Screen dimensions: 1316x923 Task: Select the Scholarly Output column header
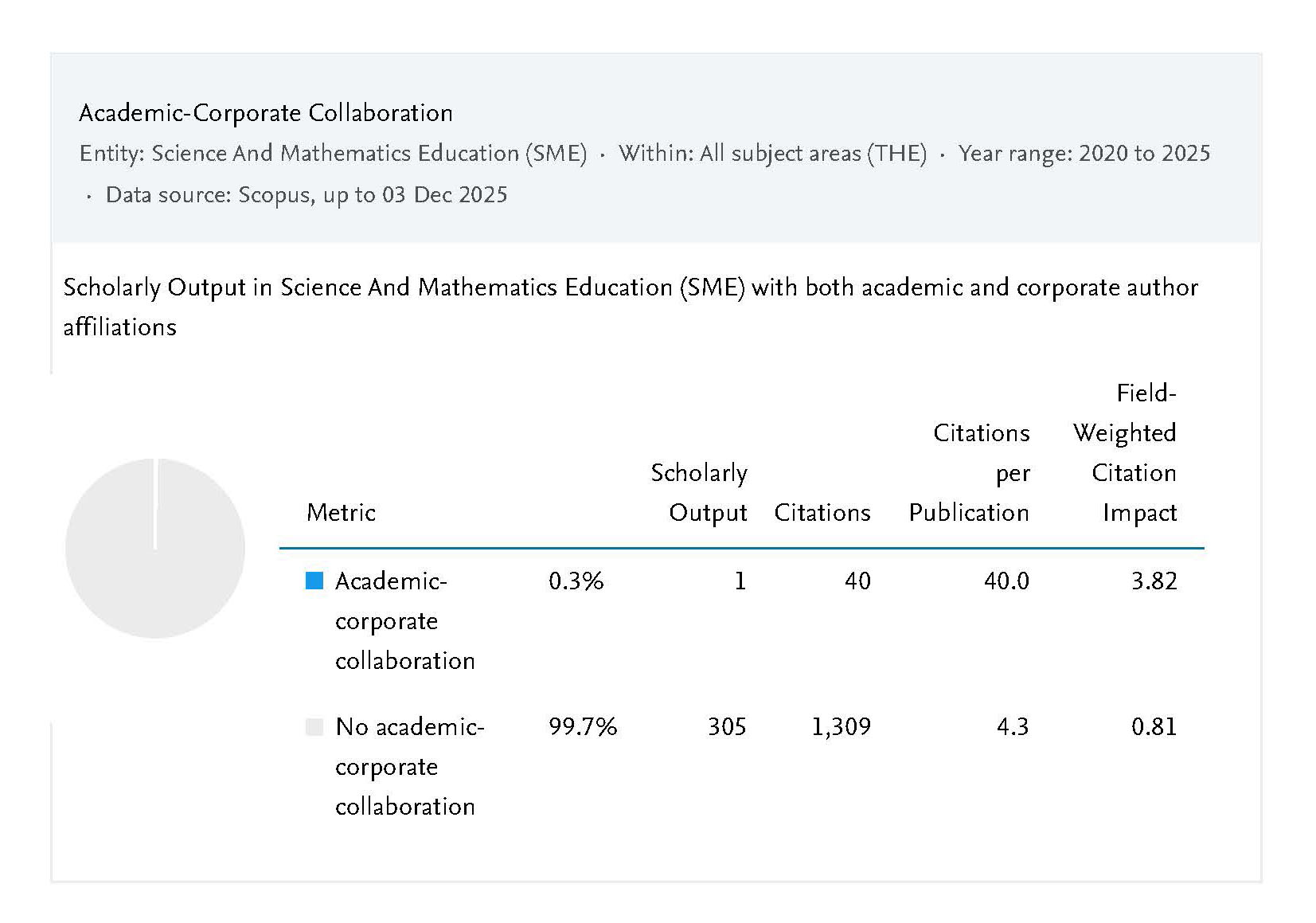pyautogui.click(x=699, y=492)
